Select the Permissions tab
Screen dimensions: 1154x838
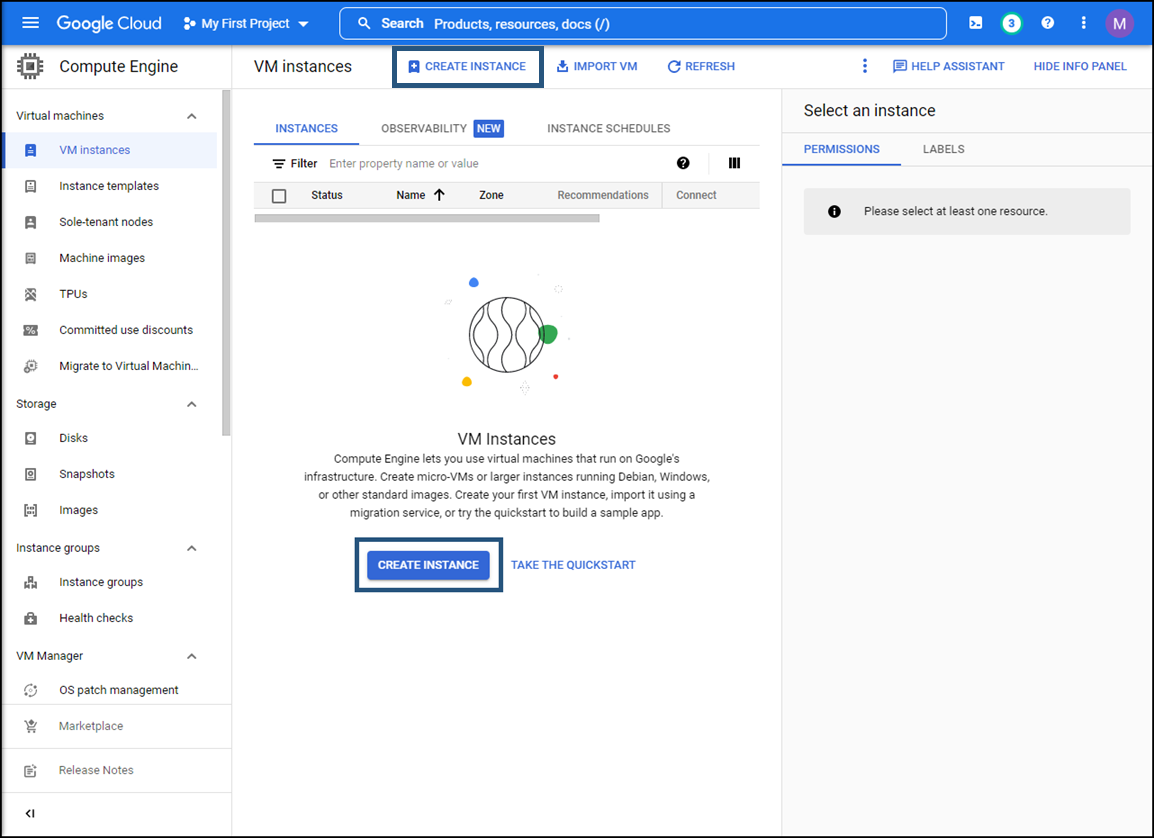click(841, 149)
